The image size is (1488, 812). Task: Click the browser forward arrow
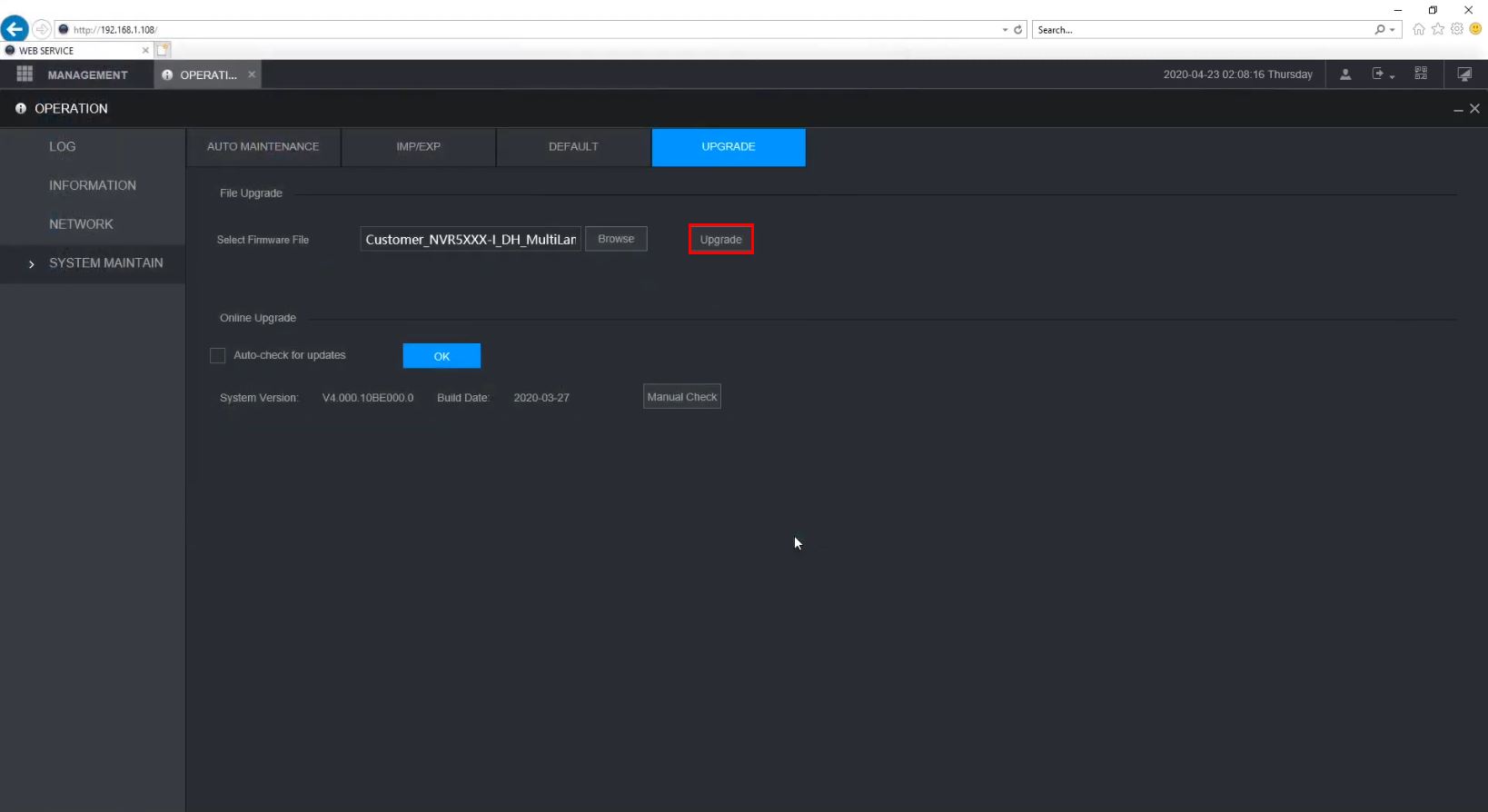tap(42, 29)
